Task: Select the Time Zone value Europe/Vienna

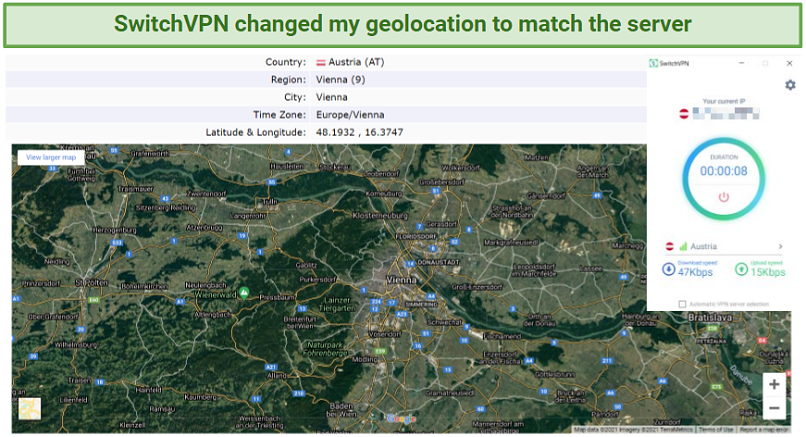Action: click(350, 115)
